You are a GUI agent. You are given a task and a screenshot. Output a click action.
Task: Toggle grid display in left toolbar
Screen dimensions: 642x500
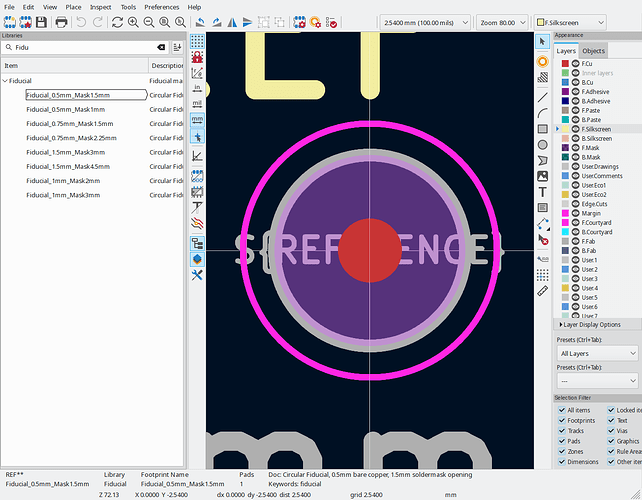coord(197,41)
